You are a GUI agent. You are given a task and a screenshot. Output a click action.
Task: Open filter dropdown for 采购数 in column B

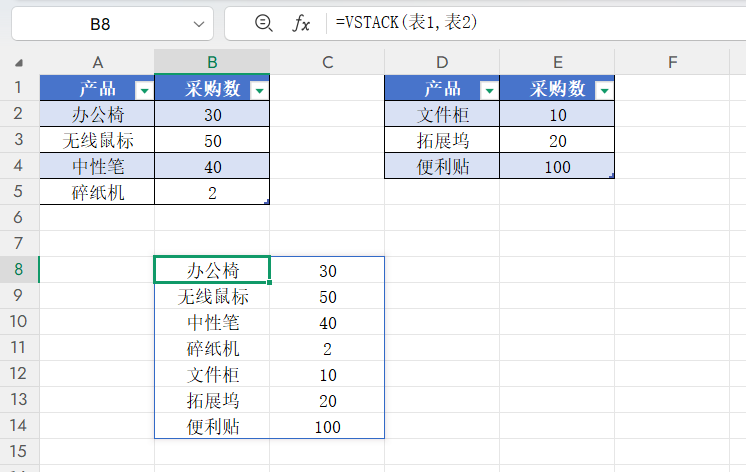tap(259, 90)
